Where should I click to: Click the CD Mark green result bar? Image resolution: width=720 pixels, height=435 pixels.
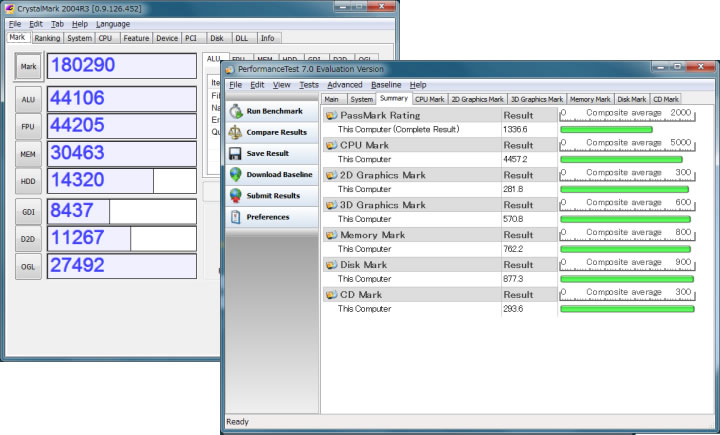click(x=627, y=309)
